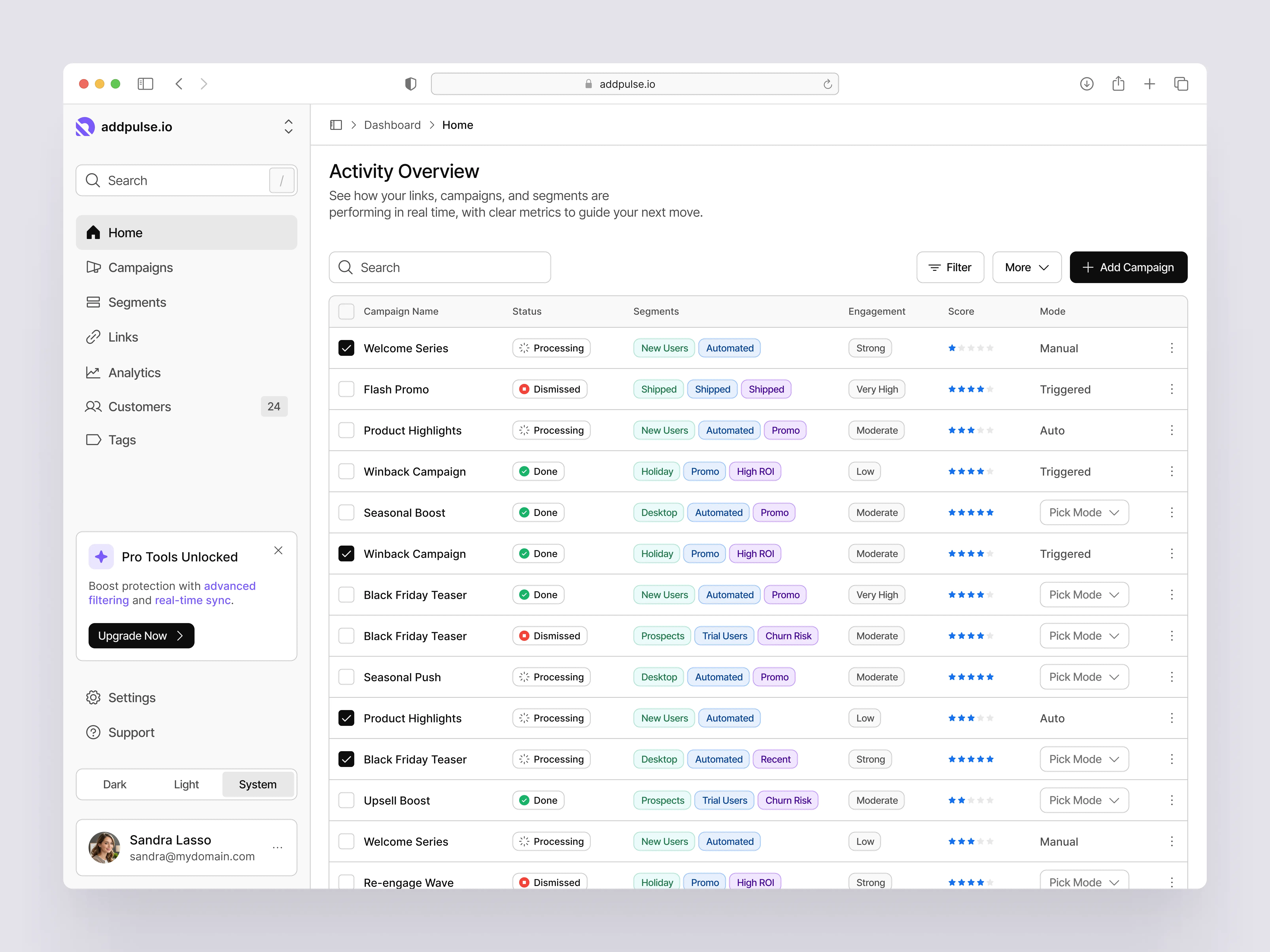Open the workspace switcher next to addpulse.io
This screenshot has width=1270, height=952.
(x=289, y=126)
